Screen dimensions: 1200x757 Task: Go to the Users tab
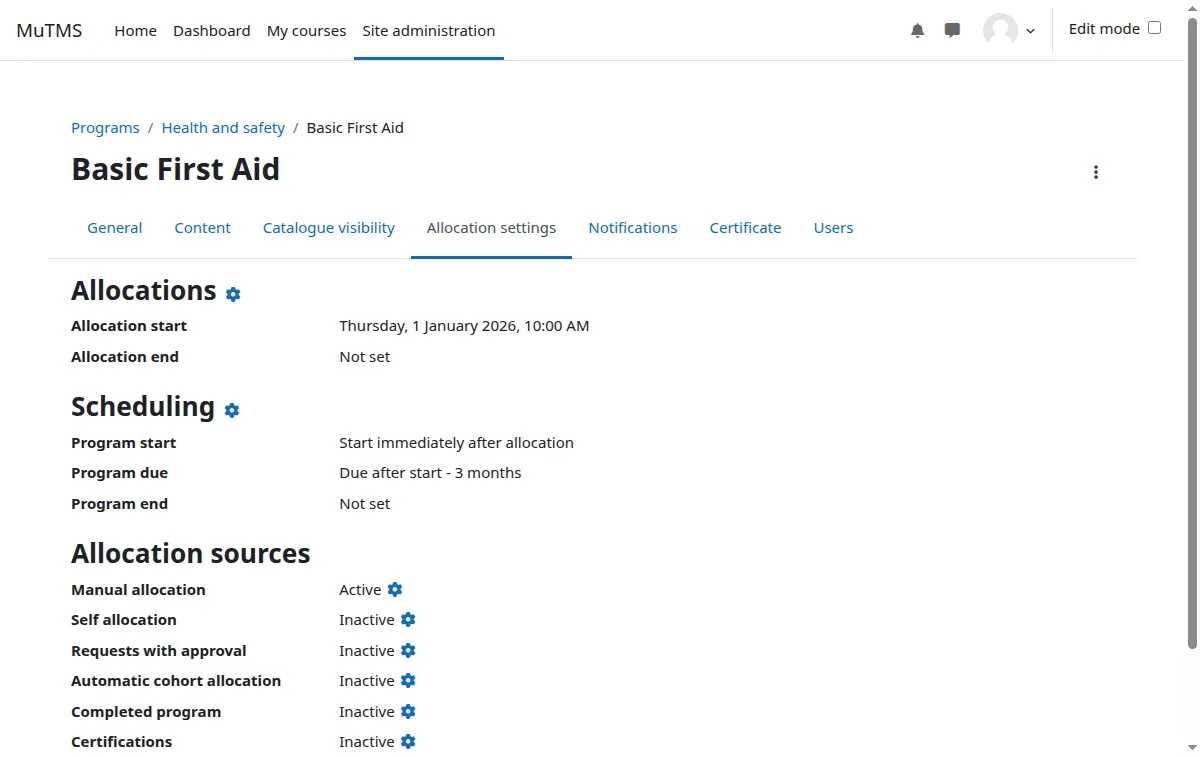[833, 228]
